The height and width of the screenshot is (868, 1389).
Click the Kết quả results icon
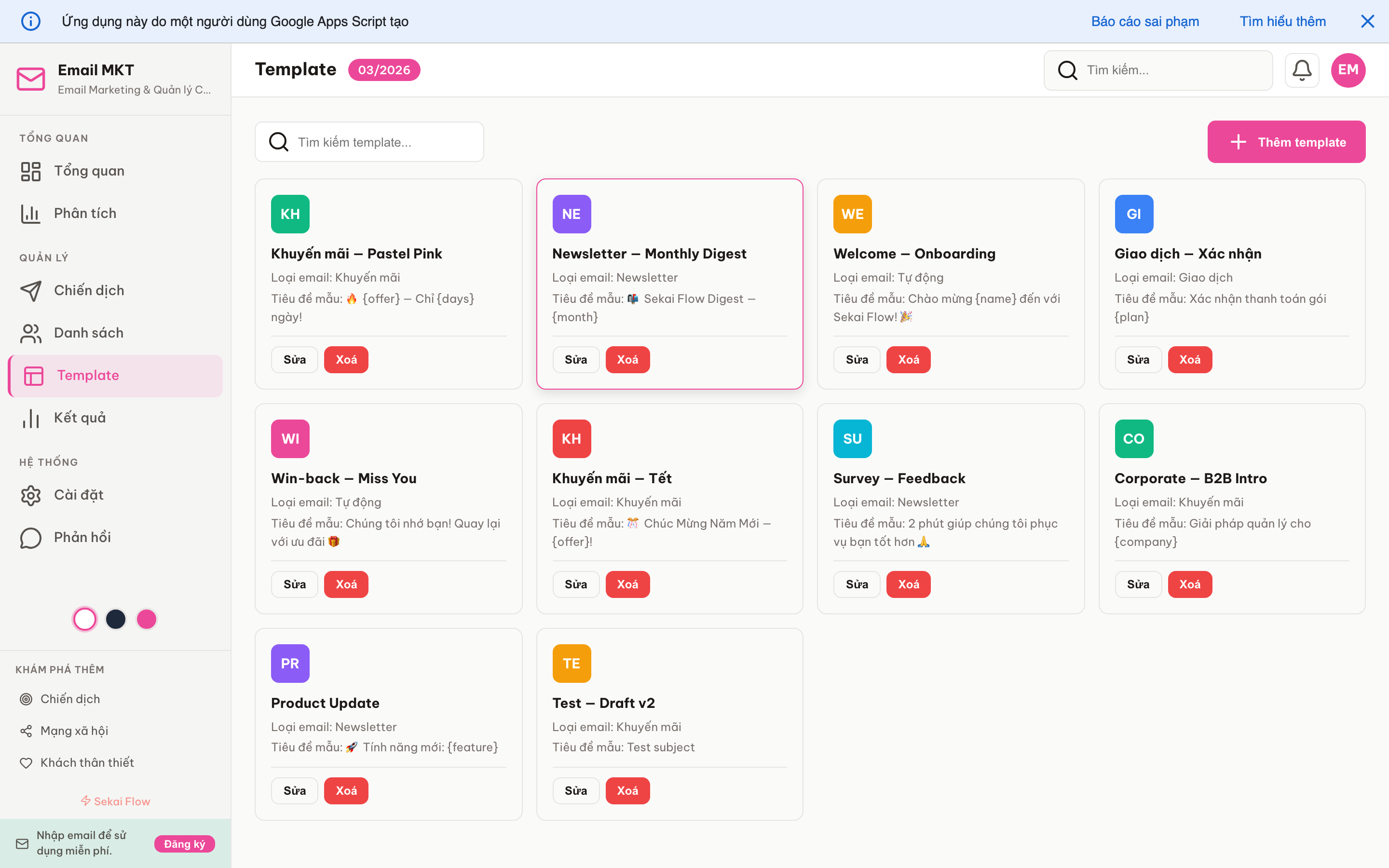coord(30,417)
